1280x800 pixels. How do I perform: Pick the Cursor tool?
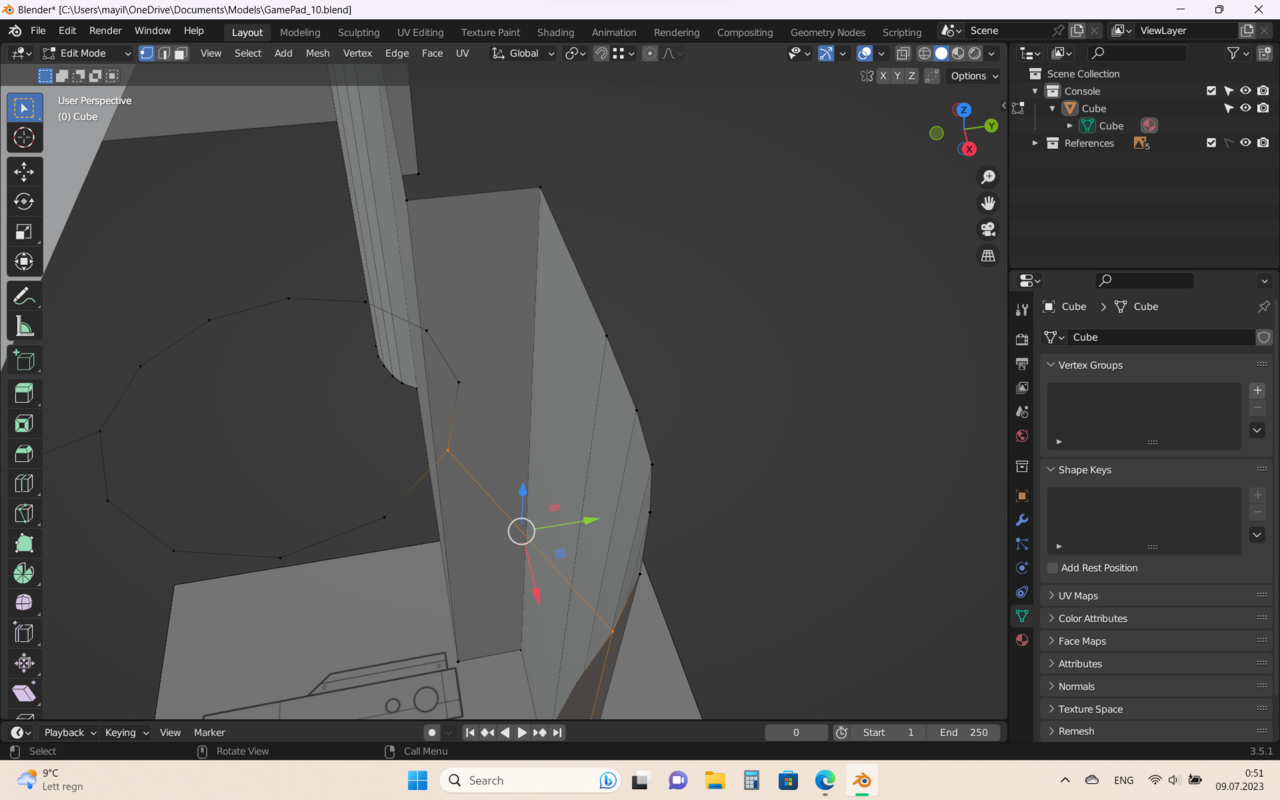pyautogui.click(x=24, y=138)
